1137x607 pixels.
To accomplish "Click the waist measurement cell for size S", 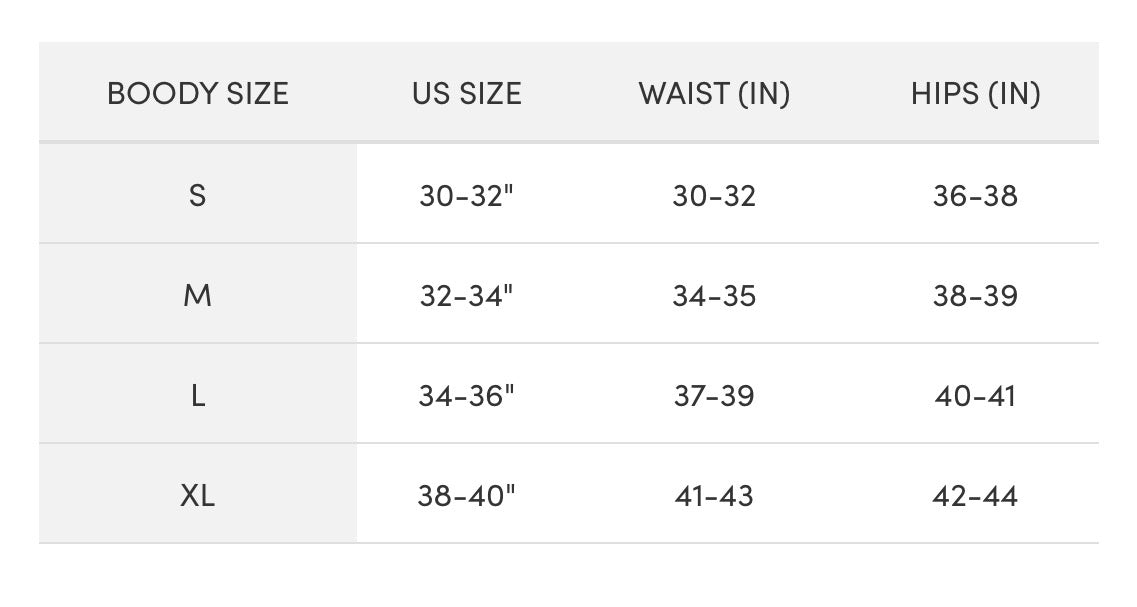I will coord(714,195).
